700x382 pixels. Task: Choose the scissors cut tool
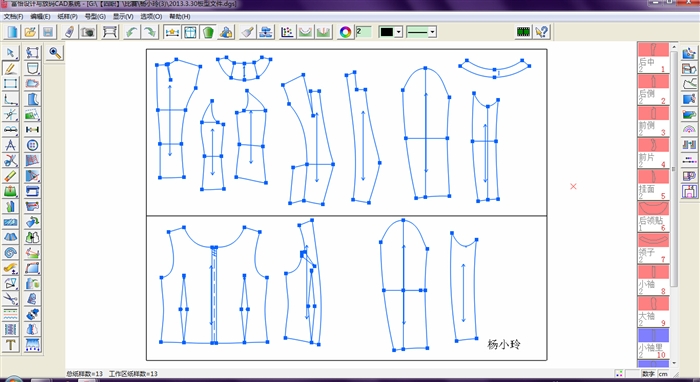[10, 161]
